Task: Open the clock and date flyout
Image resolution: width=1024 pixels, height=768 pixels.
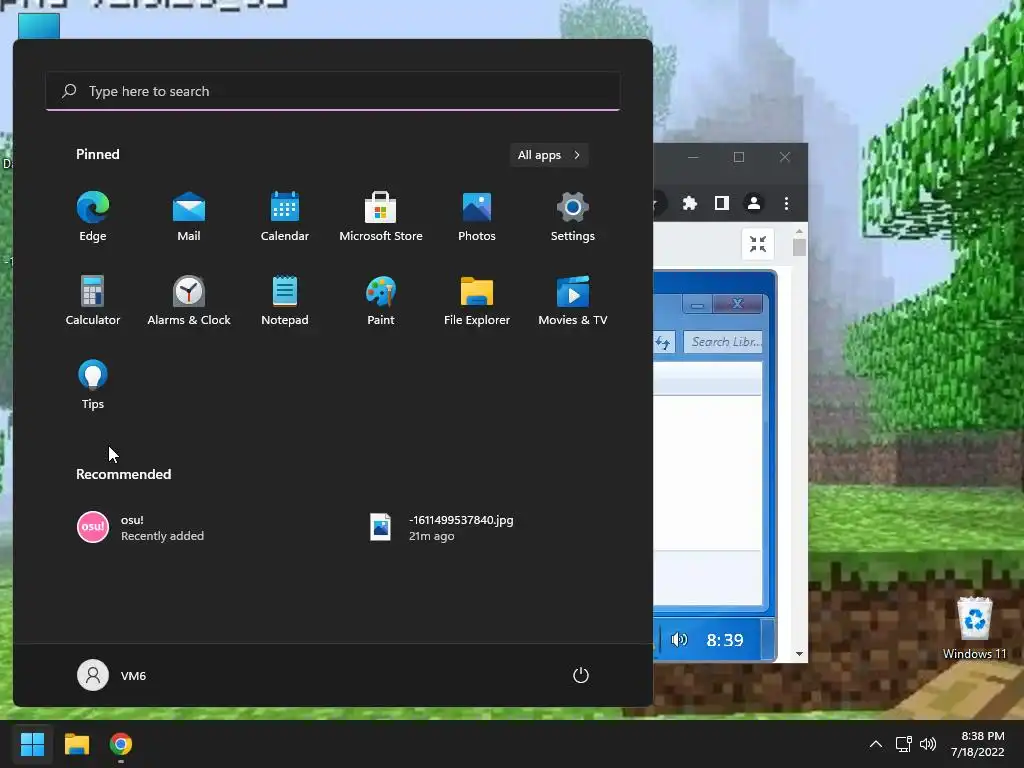Action: tap(978, 744)
